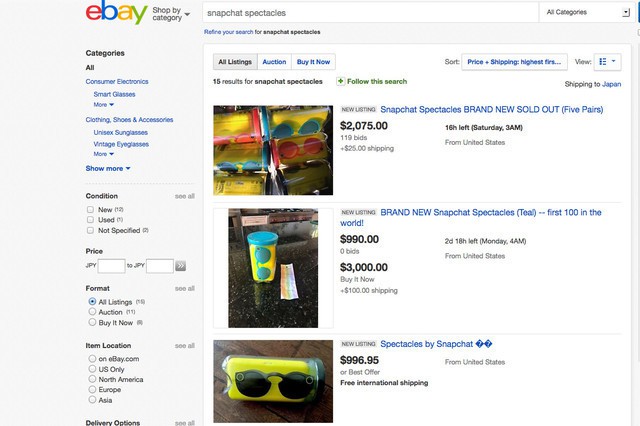Check the New condition checkbox
The image size is (640, 426).
pyautogui.click(x=91, y=209)
